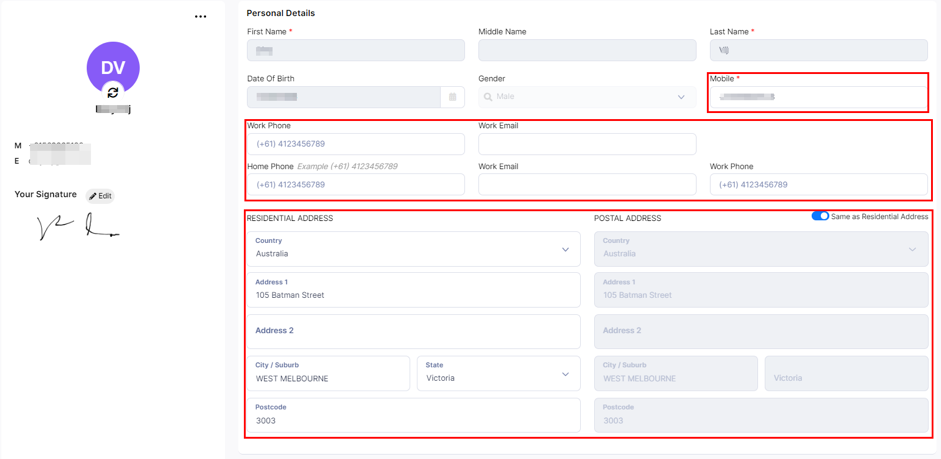Click the City / Suburb residential field

coord(328,374)
